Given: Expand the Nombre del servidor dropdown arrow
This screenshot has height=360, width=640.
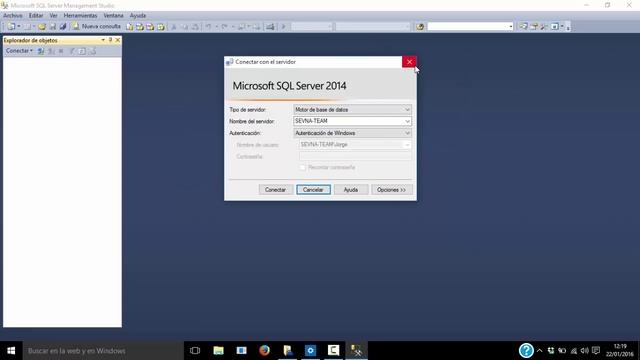Looking at the screenshot, I should coord(407,121).
